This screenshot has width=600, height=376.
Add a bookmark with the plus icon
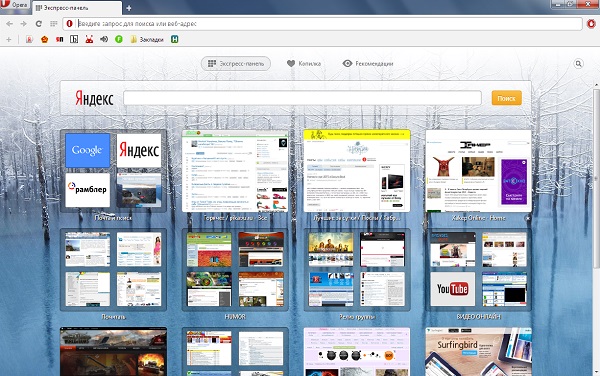pyautogui.click(x=9, y=39)
